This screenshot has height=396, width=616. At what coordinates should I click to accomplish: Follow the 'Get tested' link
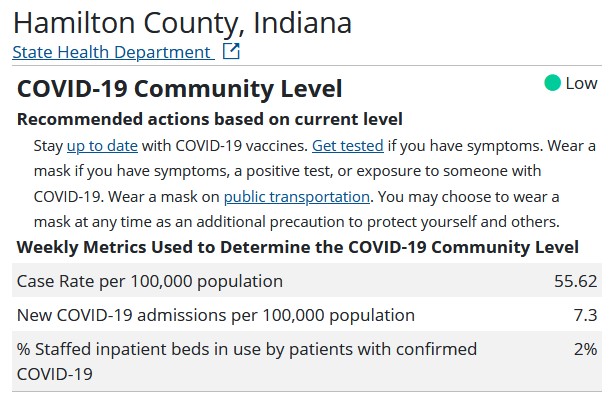[x=348, y=146]
